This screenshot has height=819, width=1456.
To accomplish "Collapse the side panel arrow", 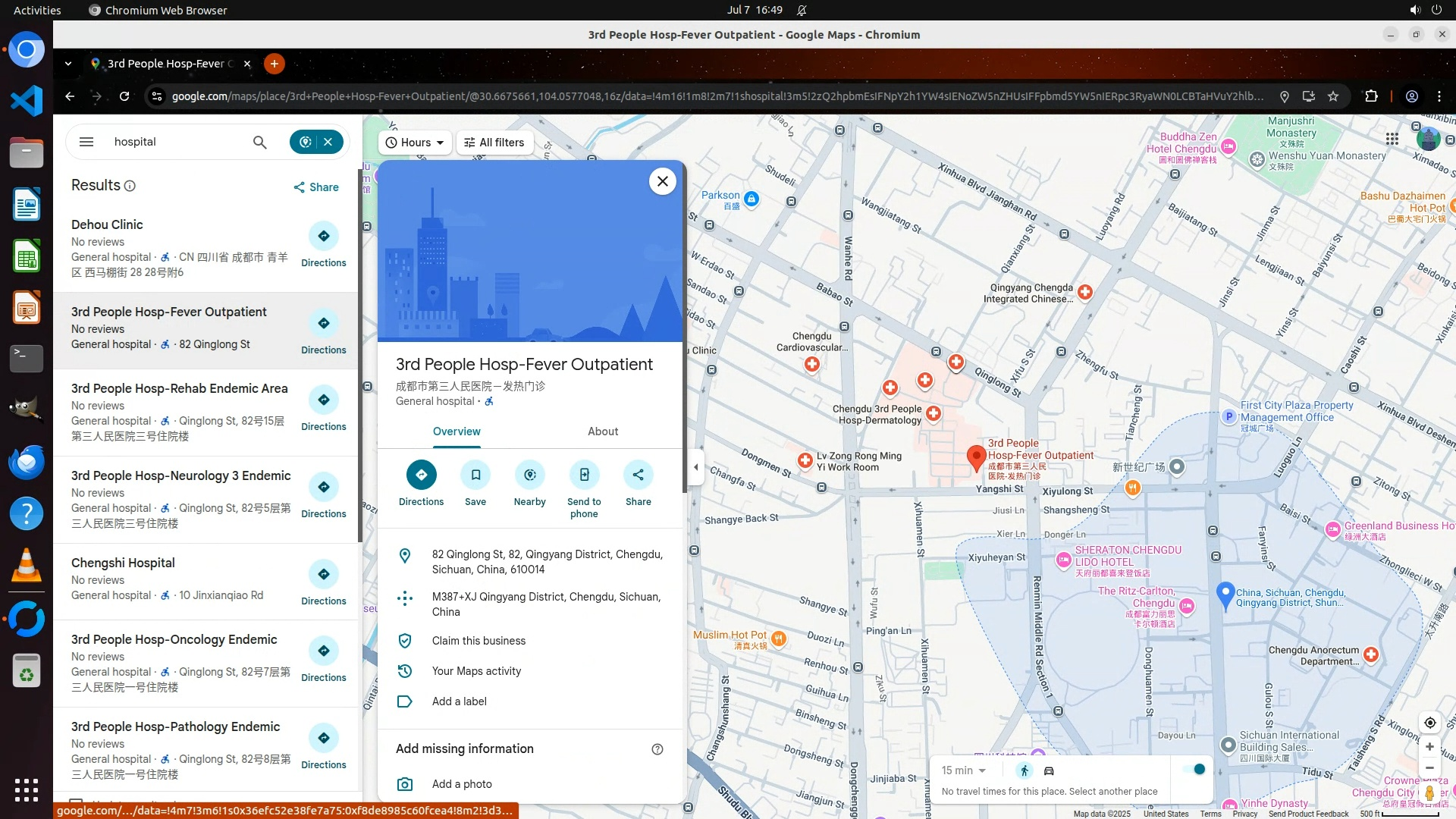I will [x=696, y=467].
